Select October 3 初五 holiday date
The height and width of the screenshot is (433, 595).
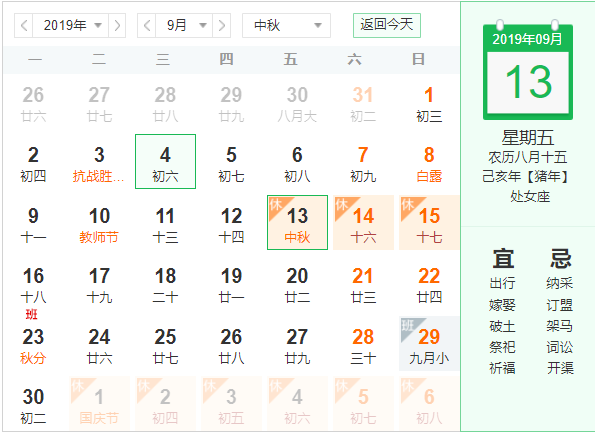(231, 404)
